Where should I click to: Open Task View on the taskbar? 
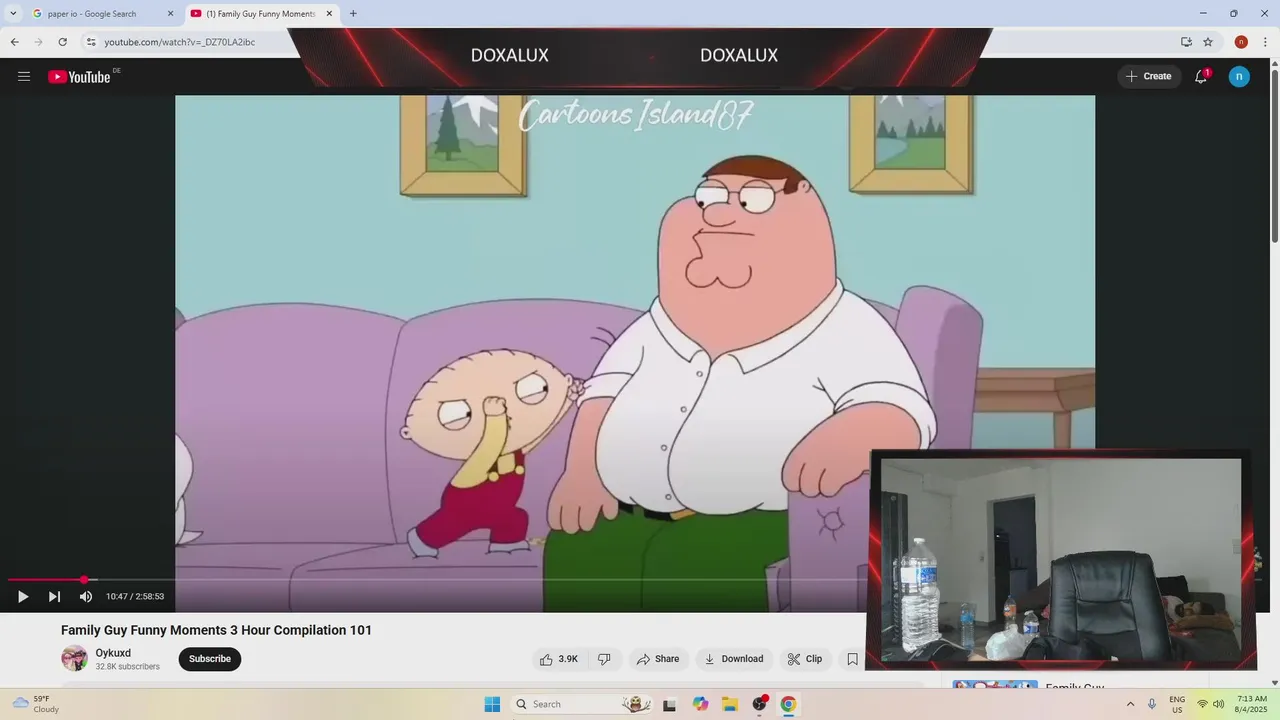(669, 704)
